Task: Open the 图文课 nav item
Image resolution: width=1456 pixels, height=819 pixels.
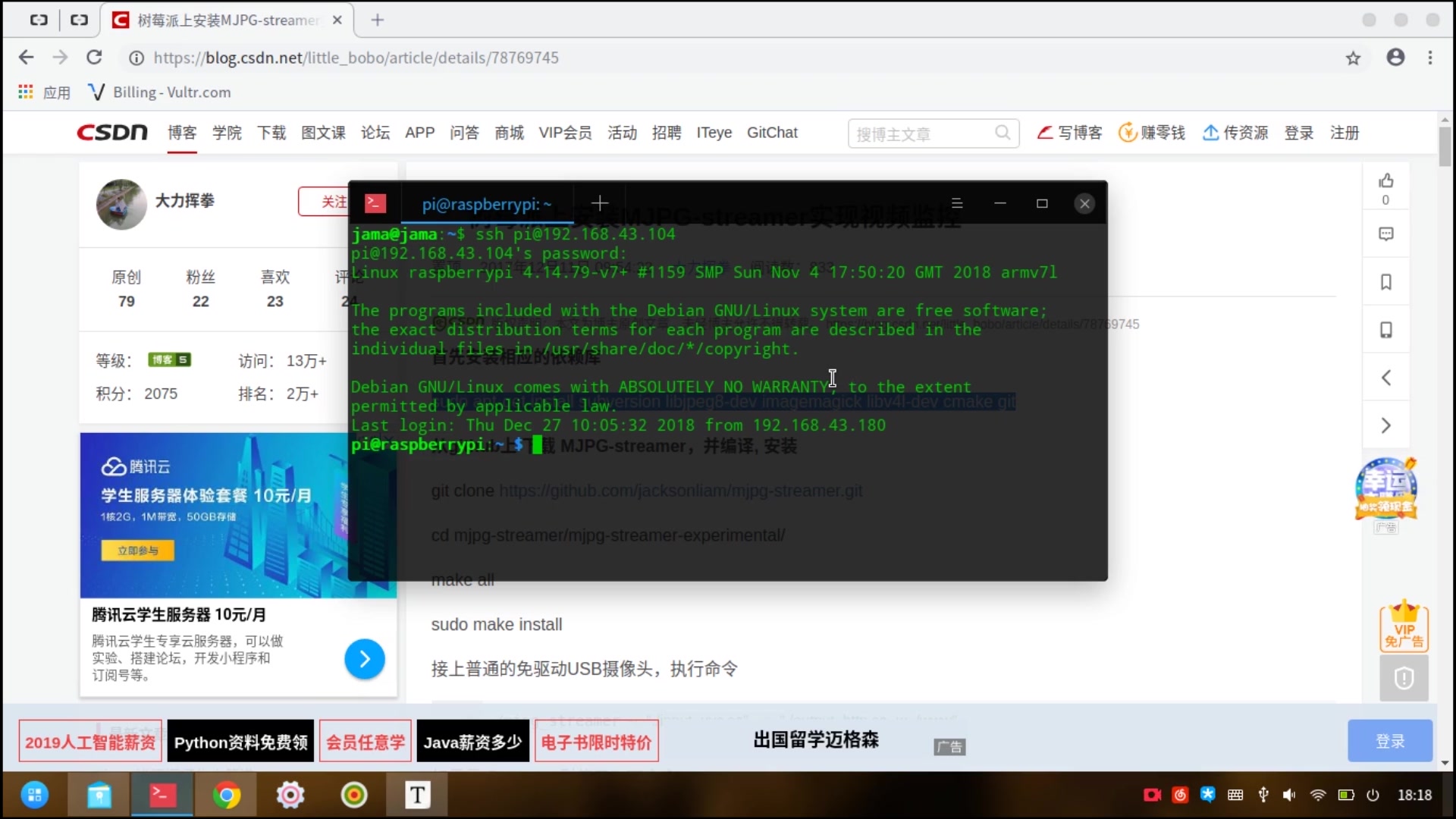Action: coord(323,133)
